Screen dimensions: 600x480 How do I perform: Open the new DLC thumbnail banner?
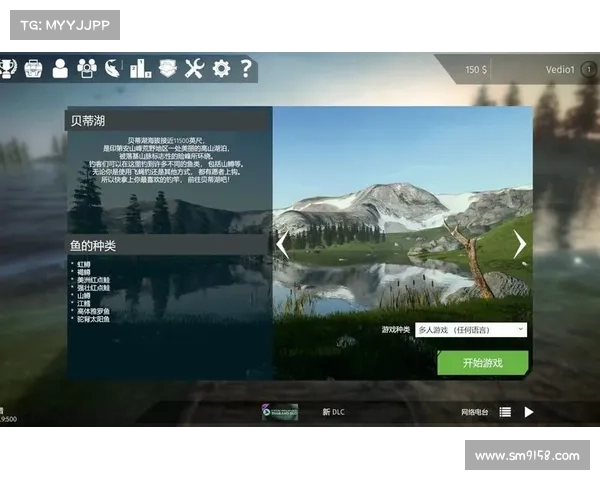click(x=280, y=412)
